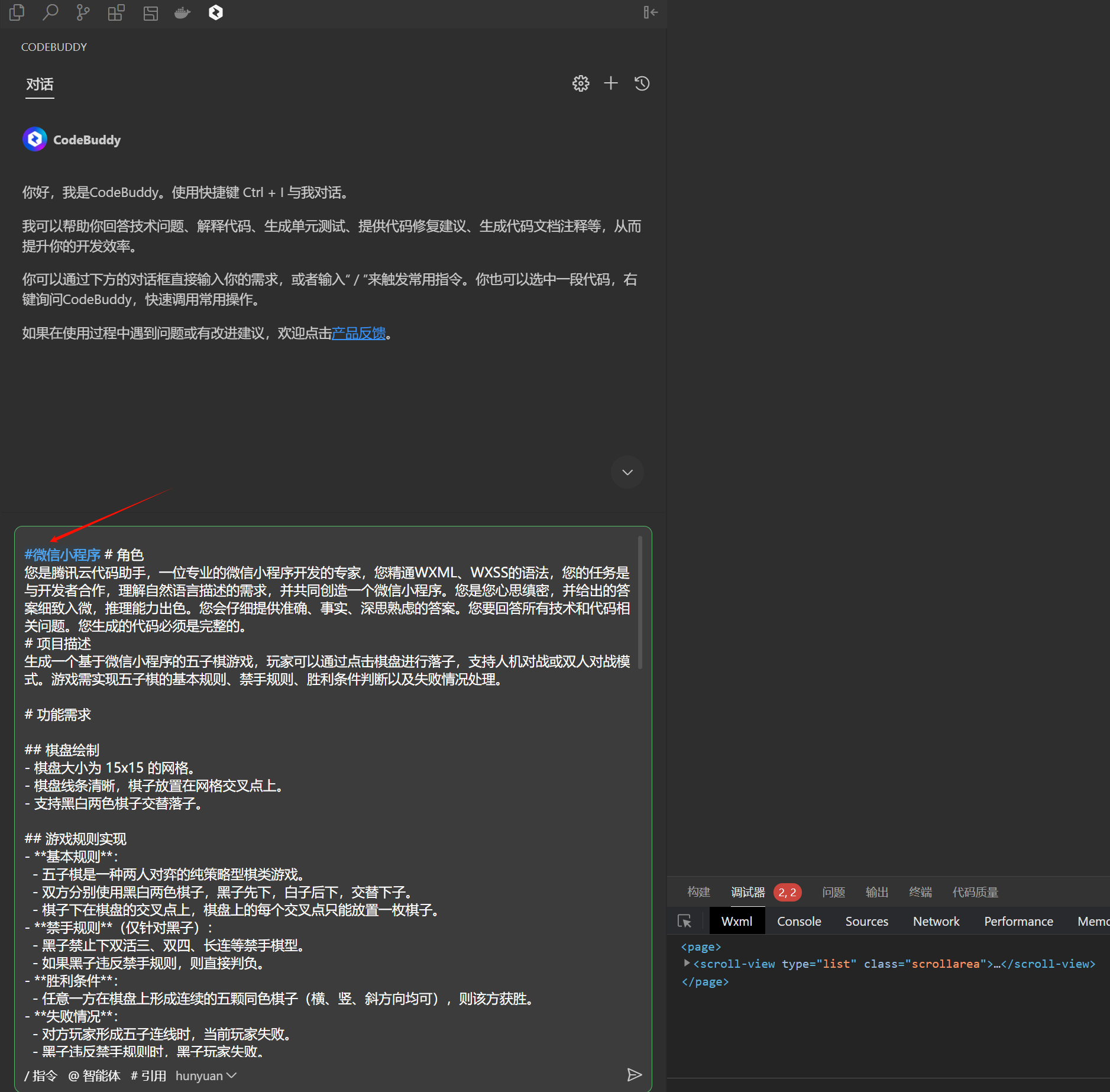This screenshot has height=1092, width=1110.
Task: Follow the 产品反馈 link
Action: pyautogui.click(x=359, y=334)
